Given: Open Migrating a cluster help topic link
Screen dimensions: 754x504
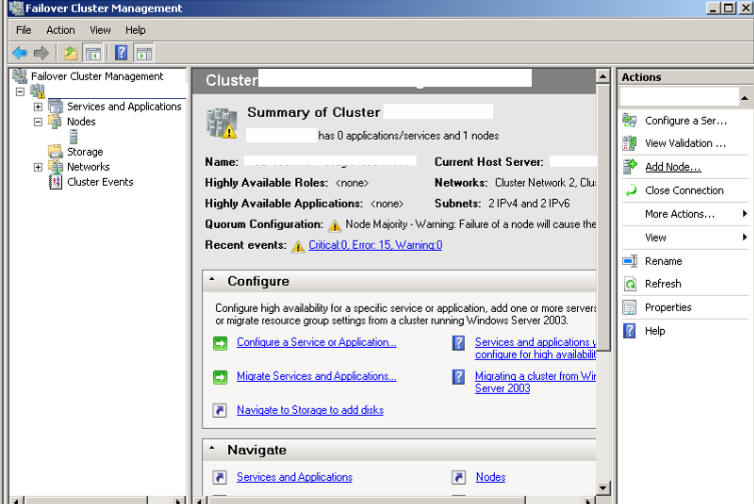Looking at the screenshot, I should [535, 382].
